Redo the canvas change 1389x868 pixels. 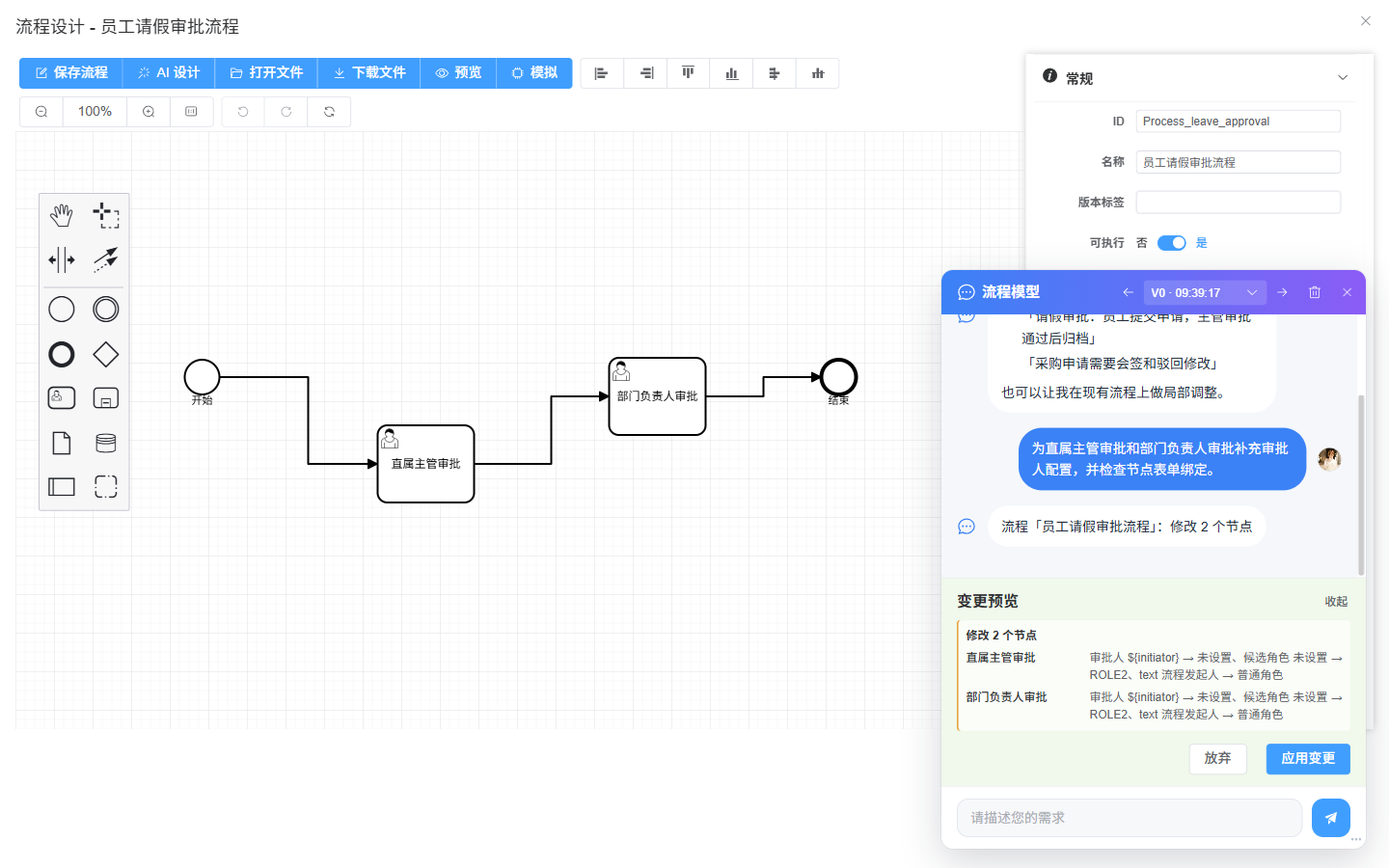click(x=286, y=112)
